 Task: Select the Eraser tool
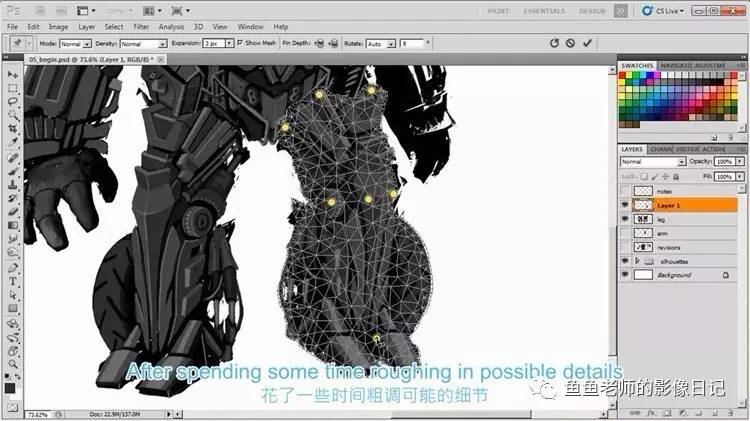(x=12, y=211)
